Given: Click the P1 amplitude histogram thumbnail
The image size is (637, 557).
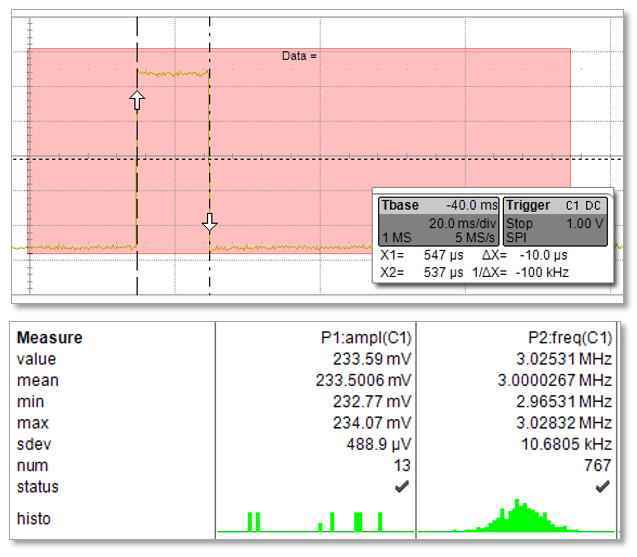Looking at the screenshot, I should (315, 522).
